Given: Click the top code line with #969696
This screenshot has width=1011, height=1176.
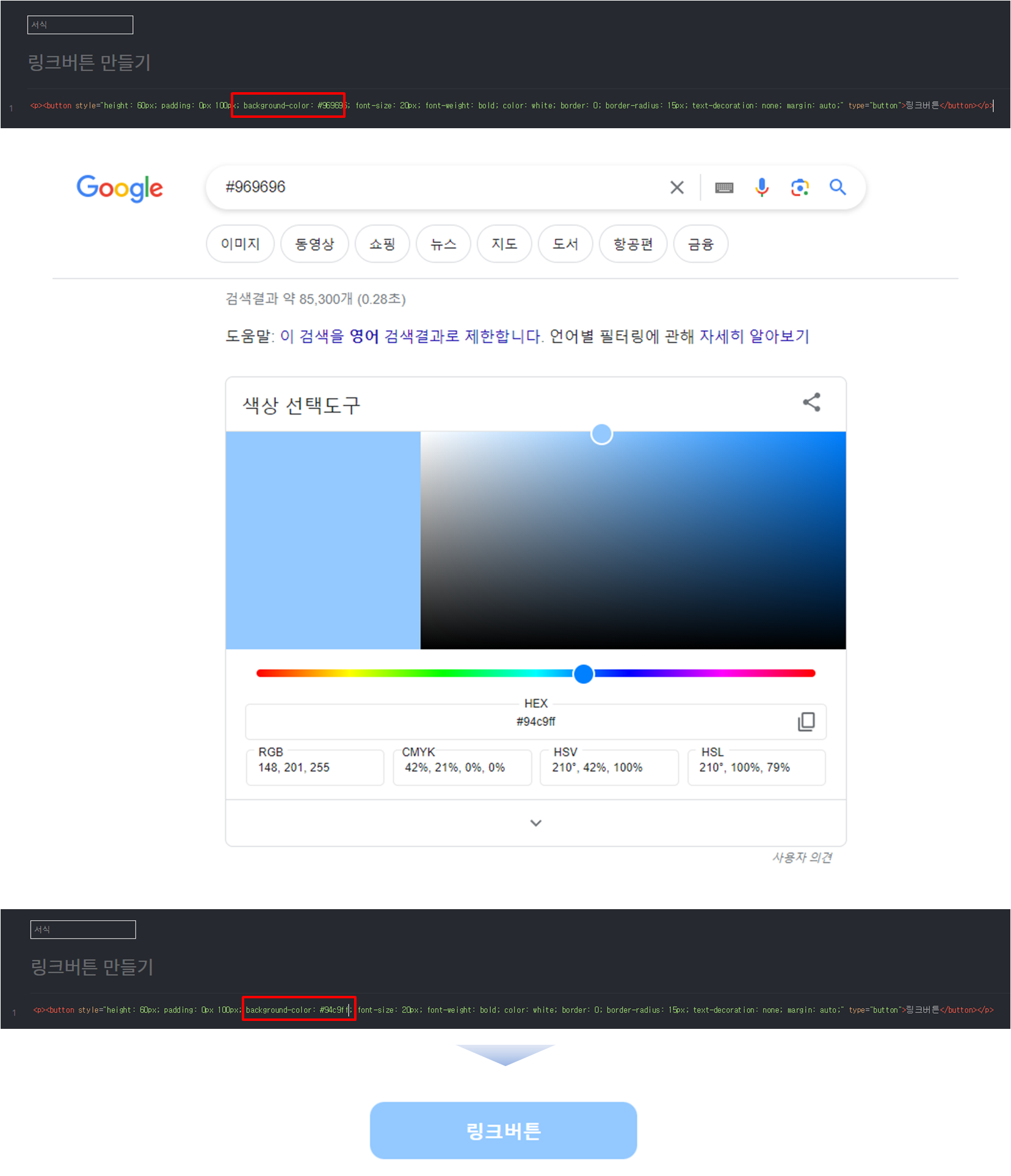Looking at the screenshot, I should [512, 106].
